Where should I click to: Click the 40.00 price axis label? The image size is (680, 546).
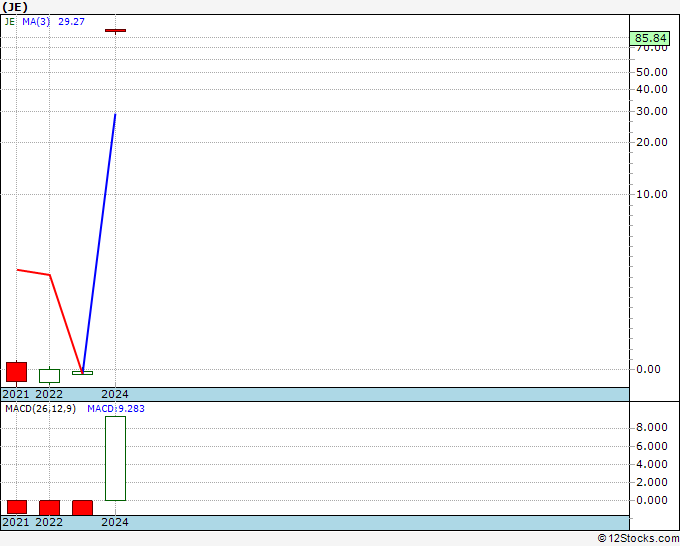coord(651,89)
